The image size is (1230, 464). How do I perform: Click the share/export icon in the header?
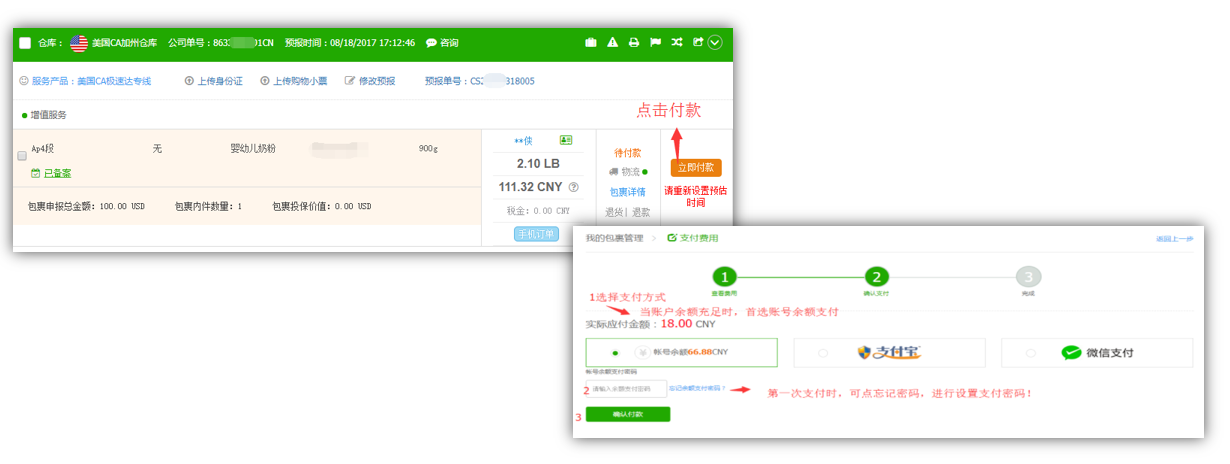click(698, 42)
